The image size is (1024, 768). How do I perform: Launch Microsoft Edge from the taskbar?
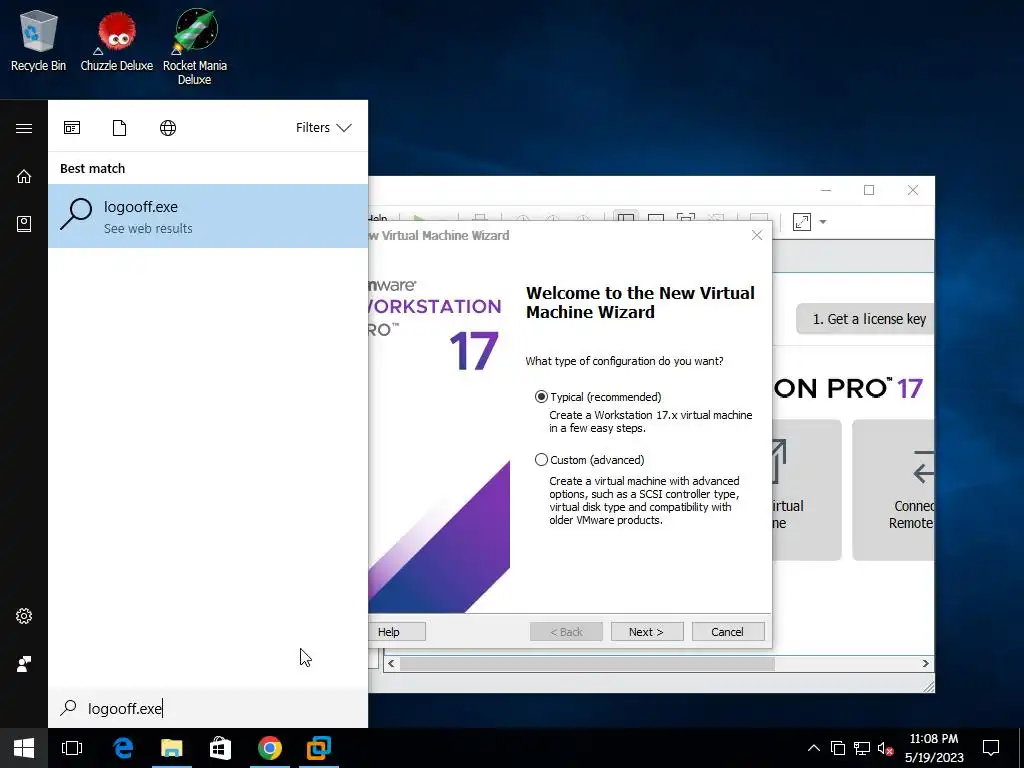[123, 748]
